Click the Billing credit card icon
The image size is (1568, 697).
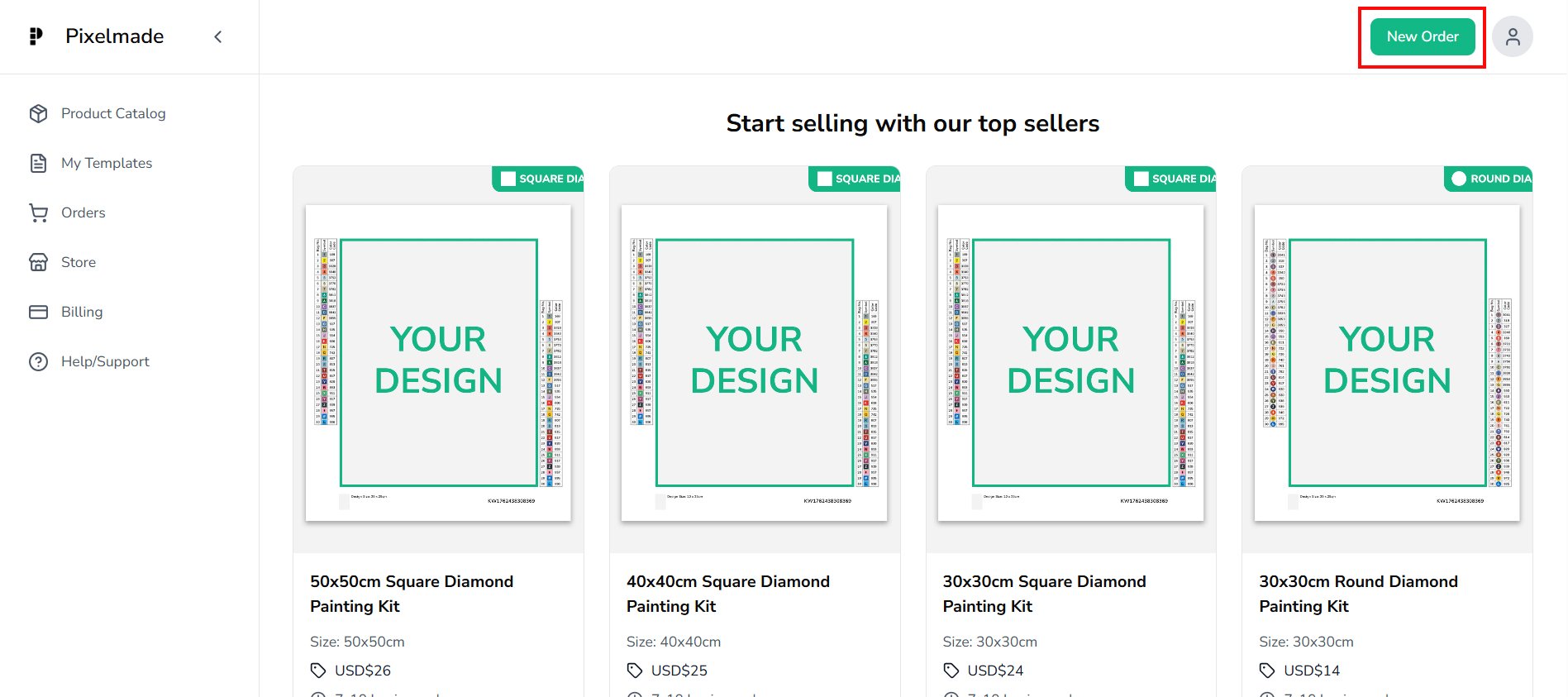[x=38, y=312]
